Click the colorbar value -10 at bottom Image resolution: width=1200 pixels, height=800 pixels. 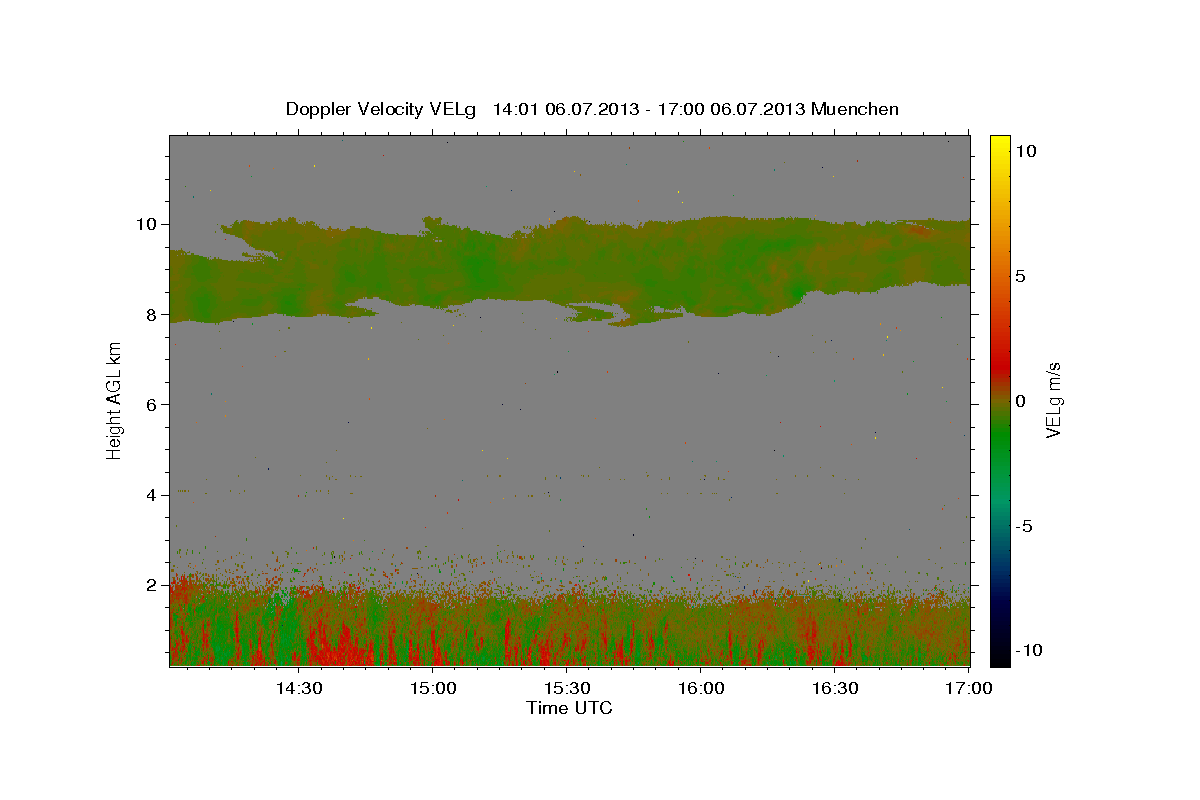pos(1028,650)
